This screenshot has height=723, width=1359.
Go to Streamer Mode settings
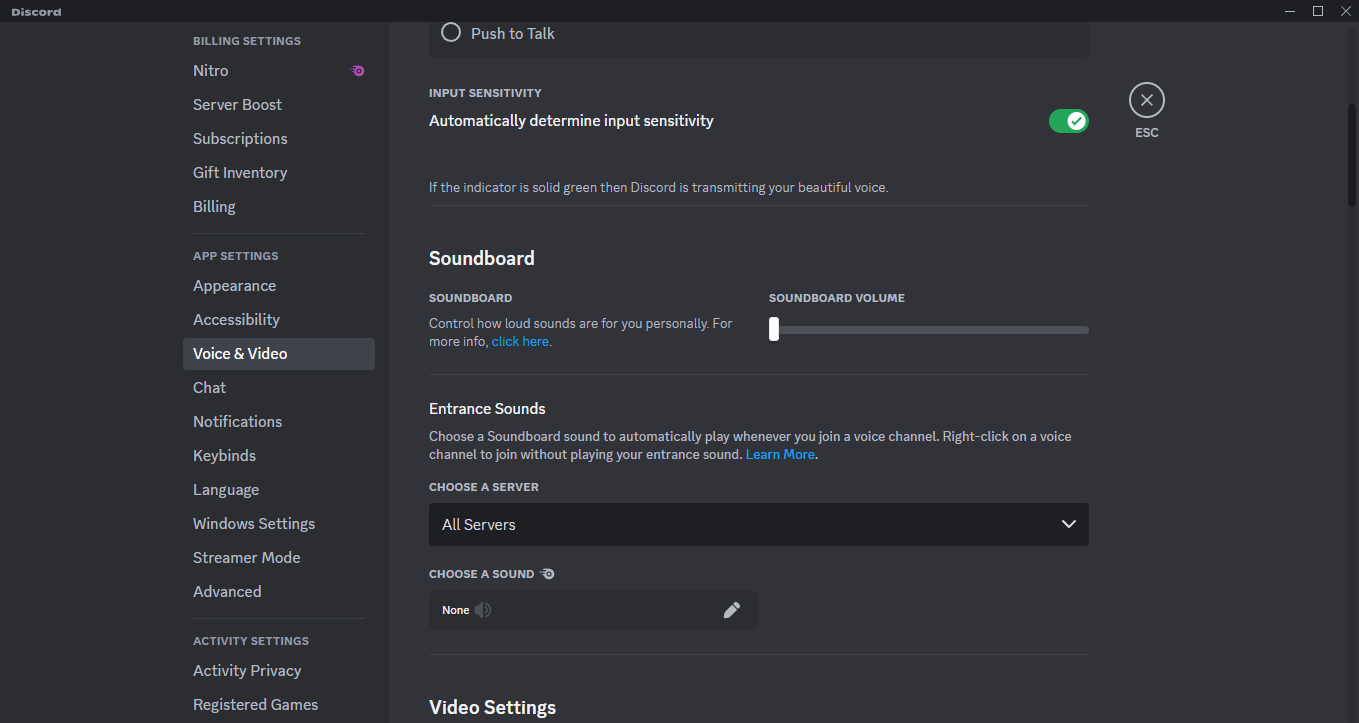click(279, 558)
